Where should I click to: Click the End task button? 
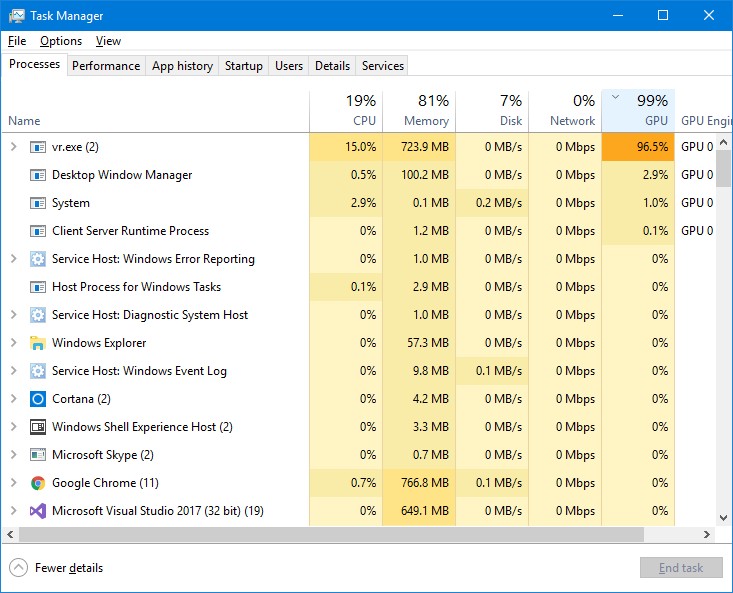pos(681,568)
